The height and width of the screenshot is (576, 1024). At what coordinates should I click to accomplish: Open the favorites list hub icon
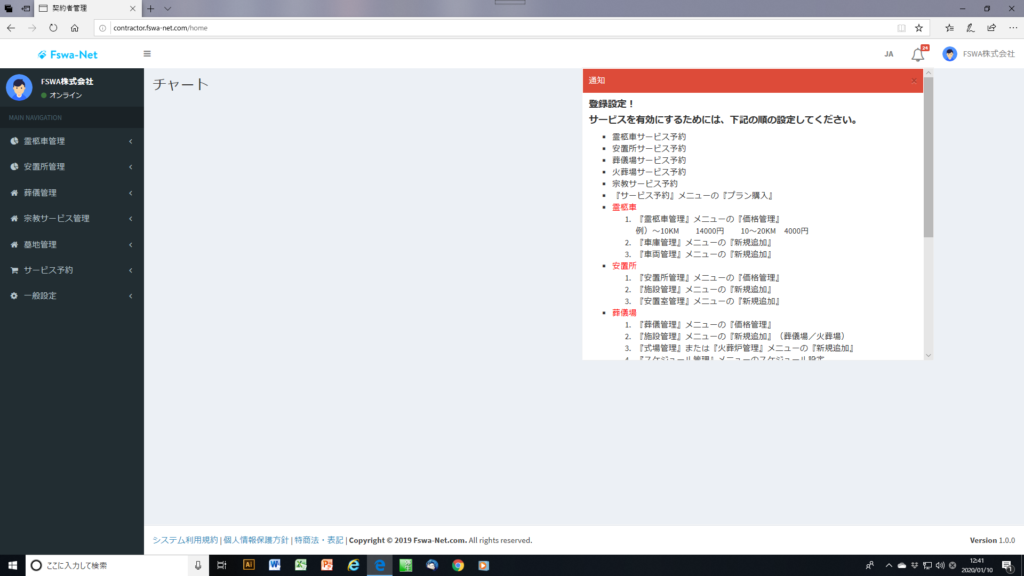[950, 28]
